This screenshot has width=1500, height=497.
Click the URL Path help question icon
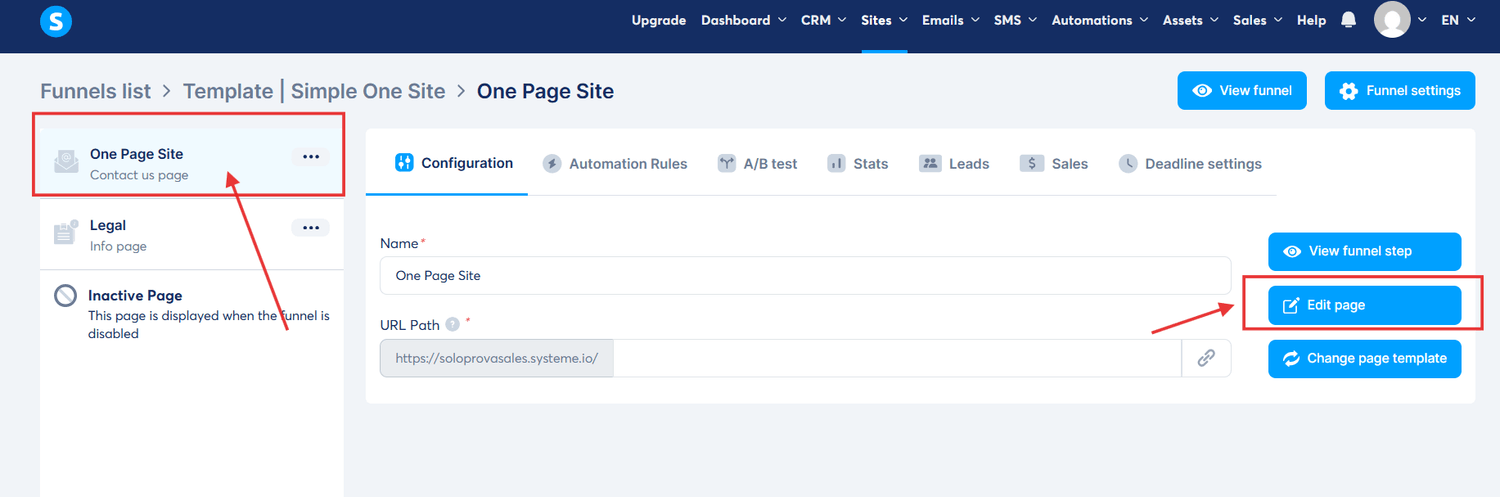[x=452, y=324]
